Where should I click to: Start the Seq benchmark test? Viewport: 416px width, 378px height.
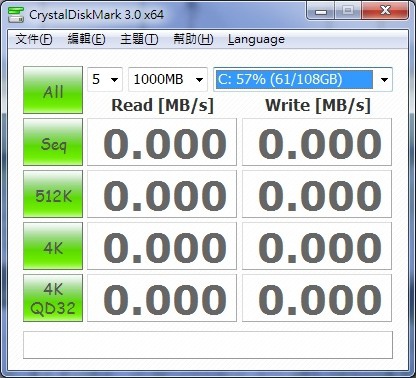click(x=53, y=142)
